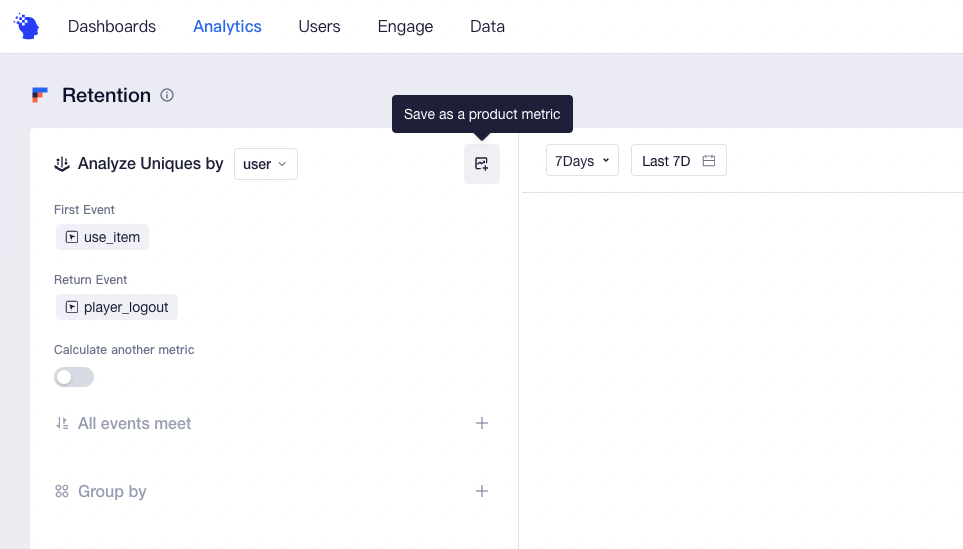Go to the Dashboards menu
Screen dimensions: 963x549
coord(112,26)
